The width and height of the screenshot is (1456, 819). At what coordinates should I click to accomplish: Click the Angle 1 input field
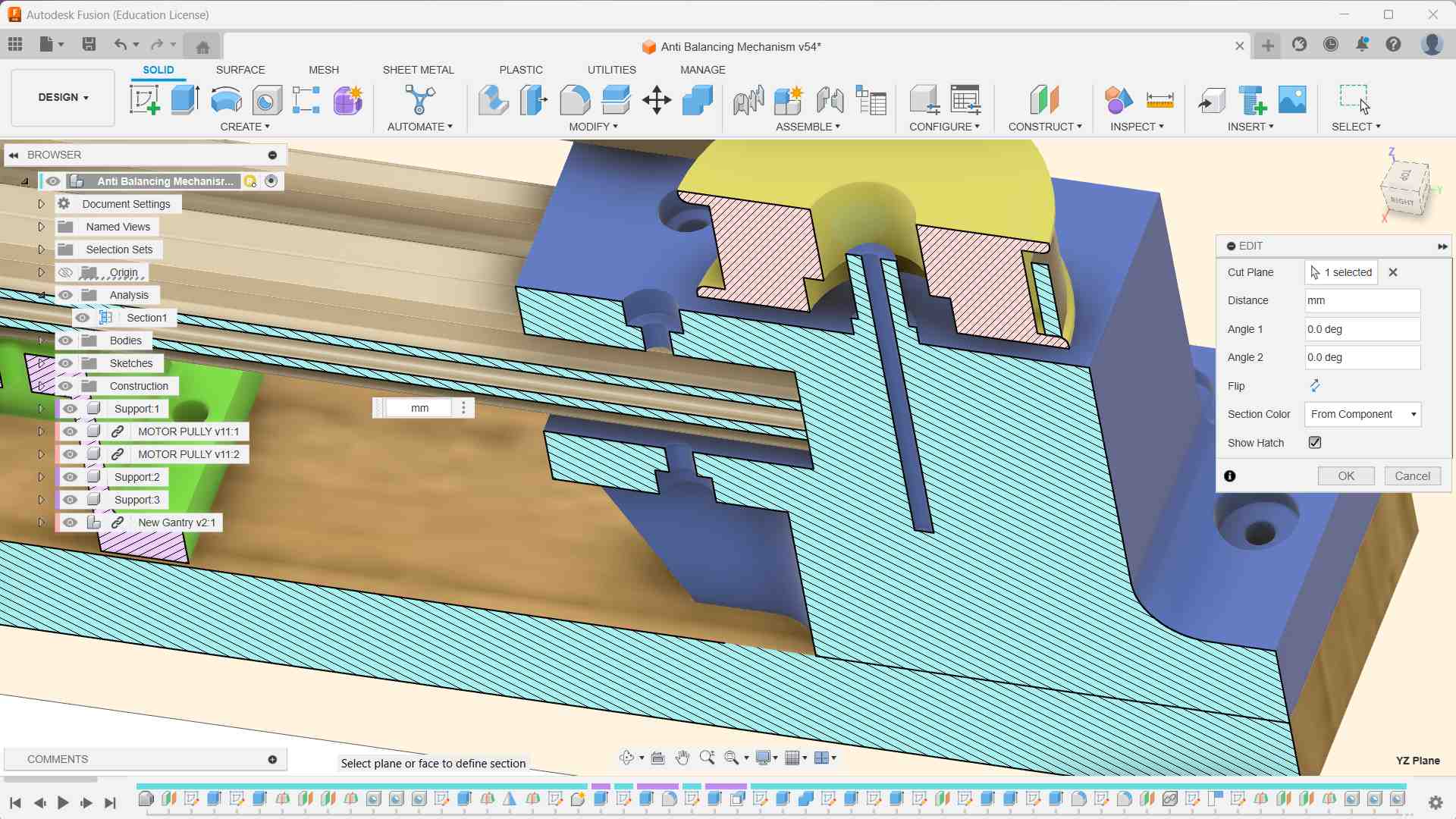point(1362,329)
